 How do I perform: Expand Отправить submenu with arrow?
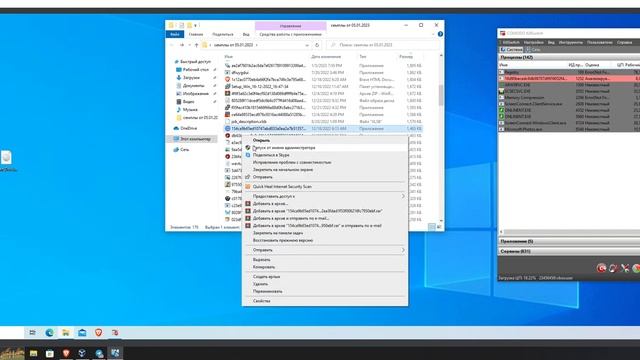325,250
